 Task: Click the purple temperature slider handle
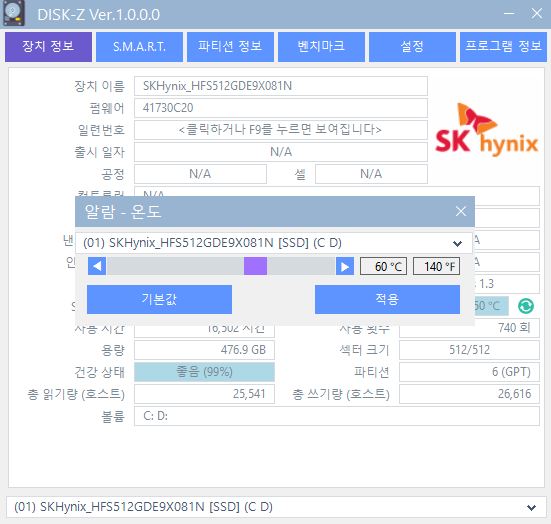[255, 266]
